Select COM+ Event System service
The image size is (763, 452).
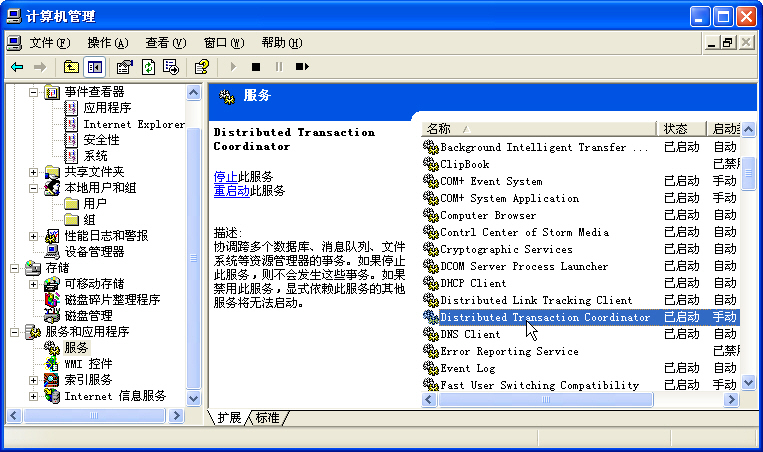[x=581, y=181]
